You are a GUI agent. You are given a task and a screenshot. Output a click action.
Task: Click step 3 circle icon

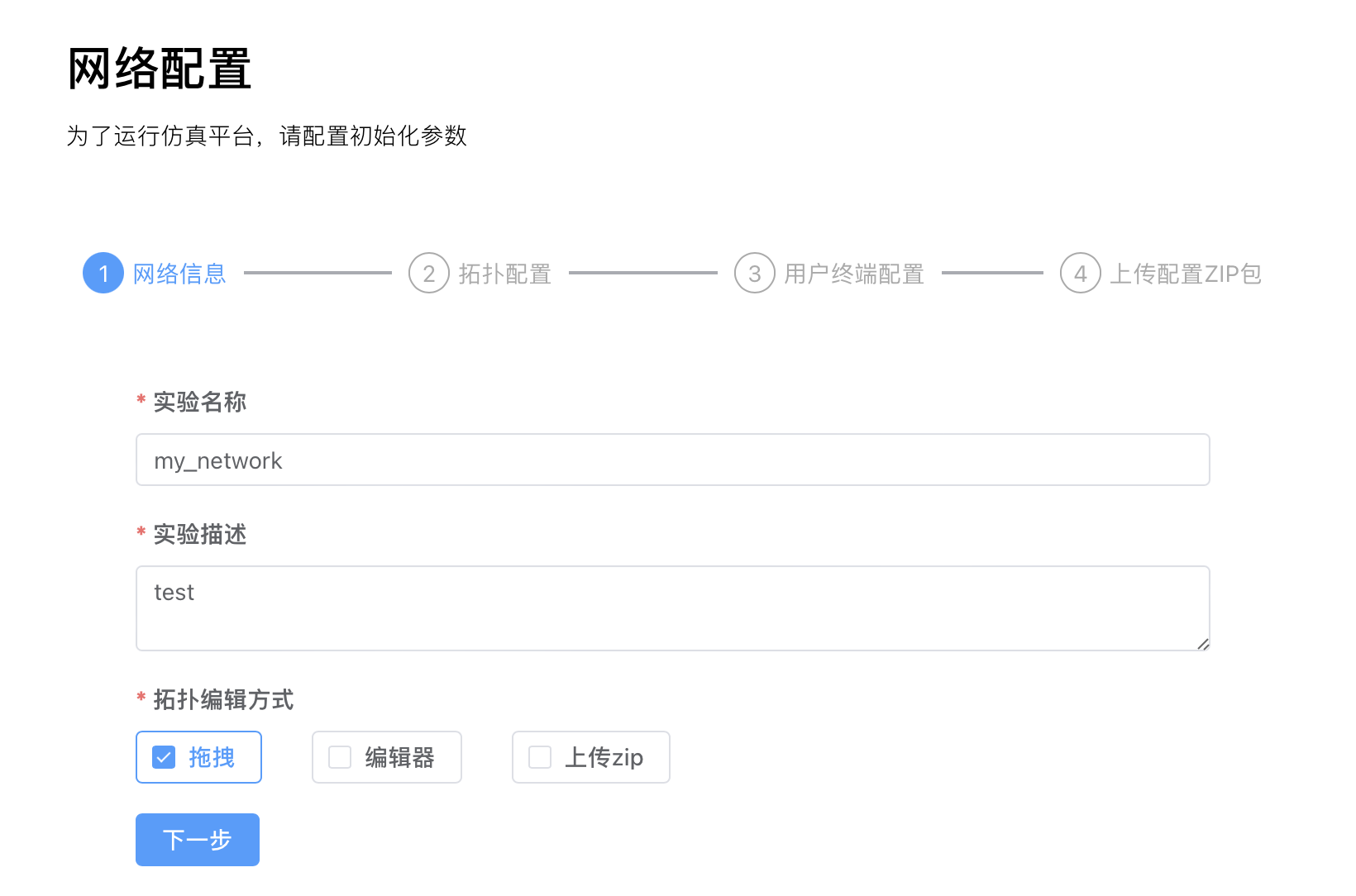tap(755, 274)
